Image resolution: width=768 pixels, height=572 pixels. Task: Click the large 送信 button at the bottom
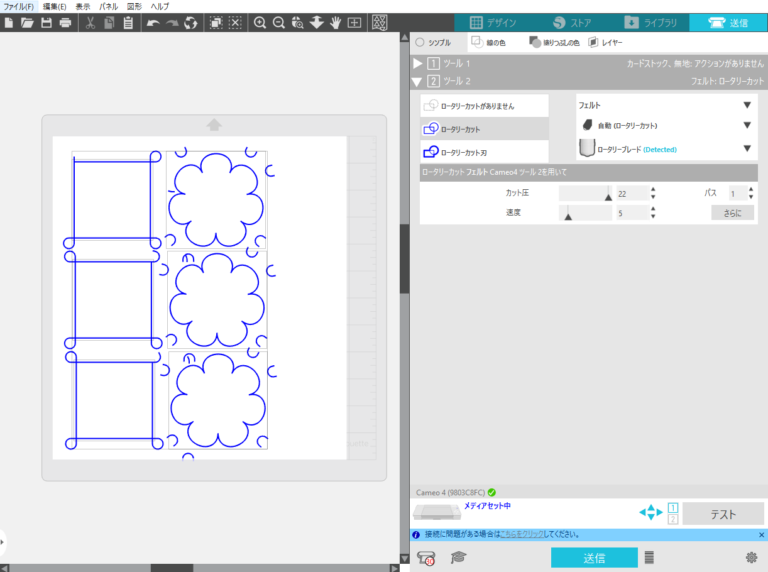click(x=594, y=558)
